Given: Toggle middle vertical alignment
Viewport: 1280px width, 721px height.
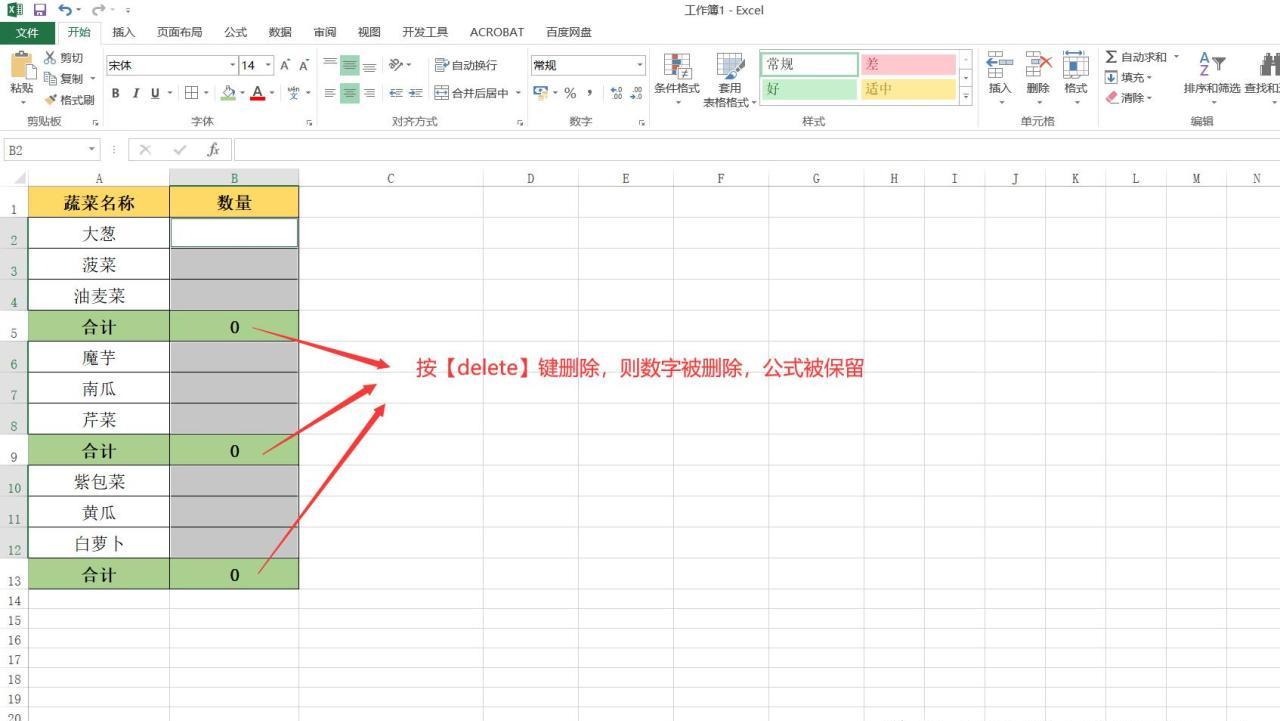Looking at the screenshot, I should (350, 65).
